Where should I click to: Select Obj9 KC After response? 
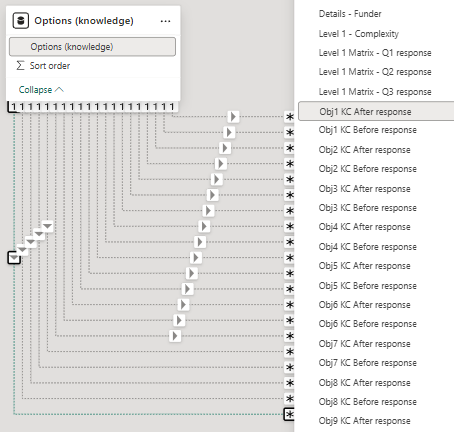coord(364,421)
